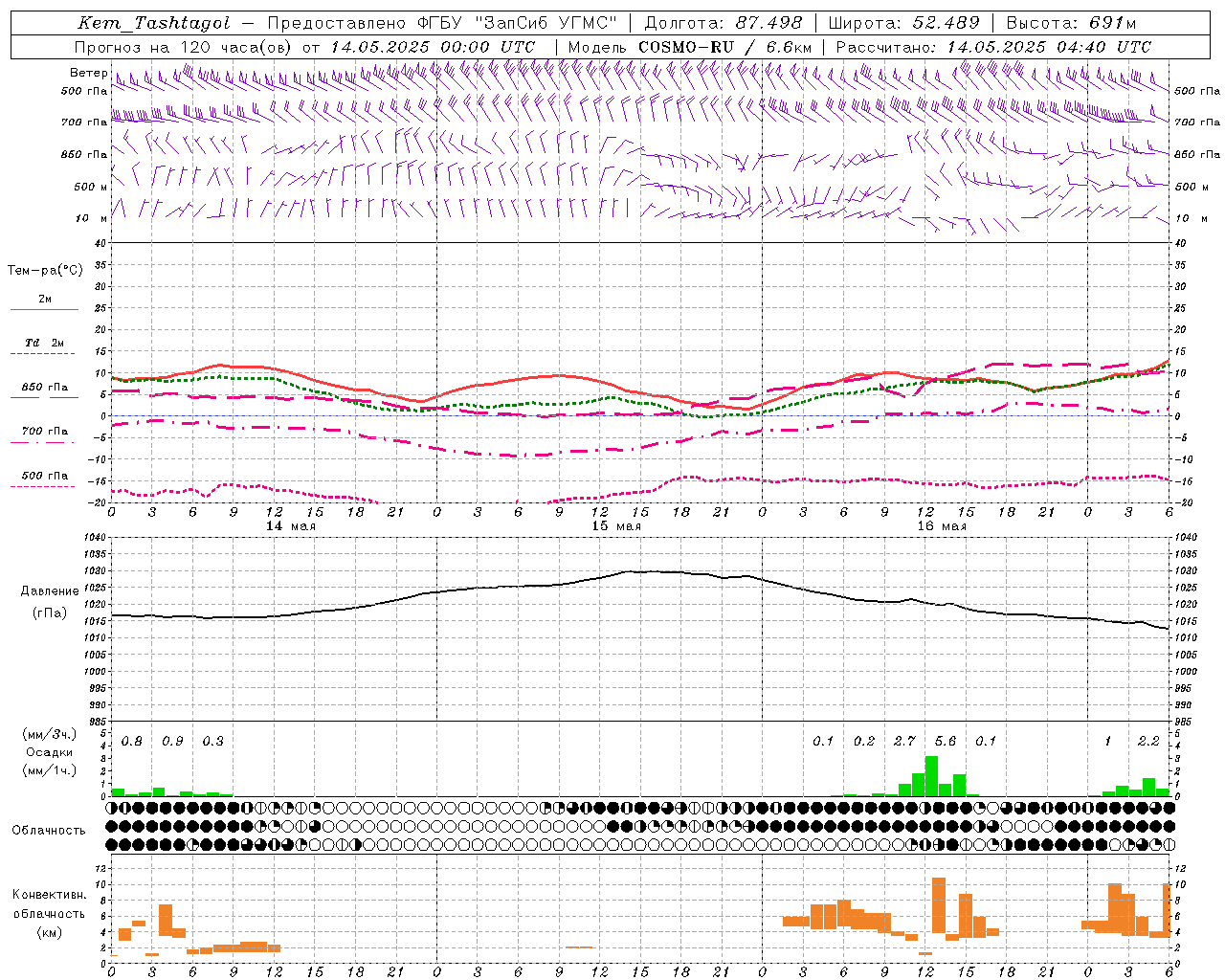Click the Конвективн. convective cloud label

[50, 895]
